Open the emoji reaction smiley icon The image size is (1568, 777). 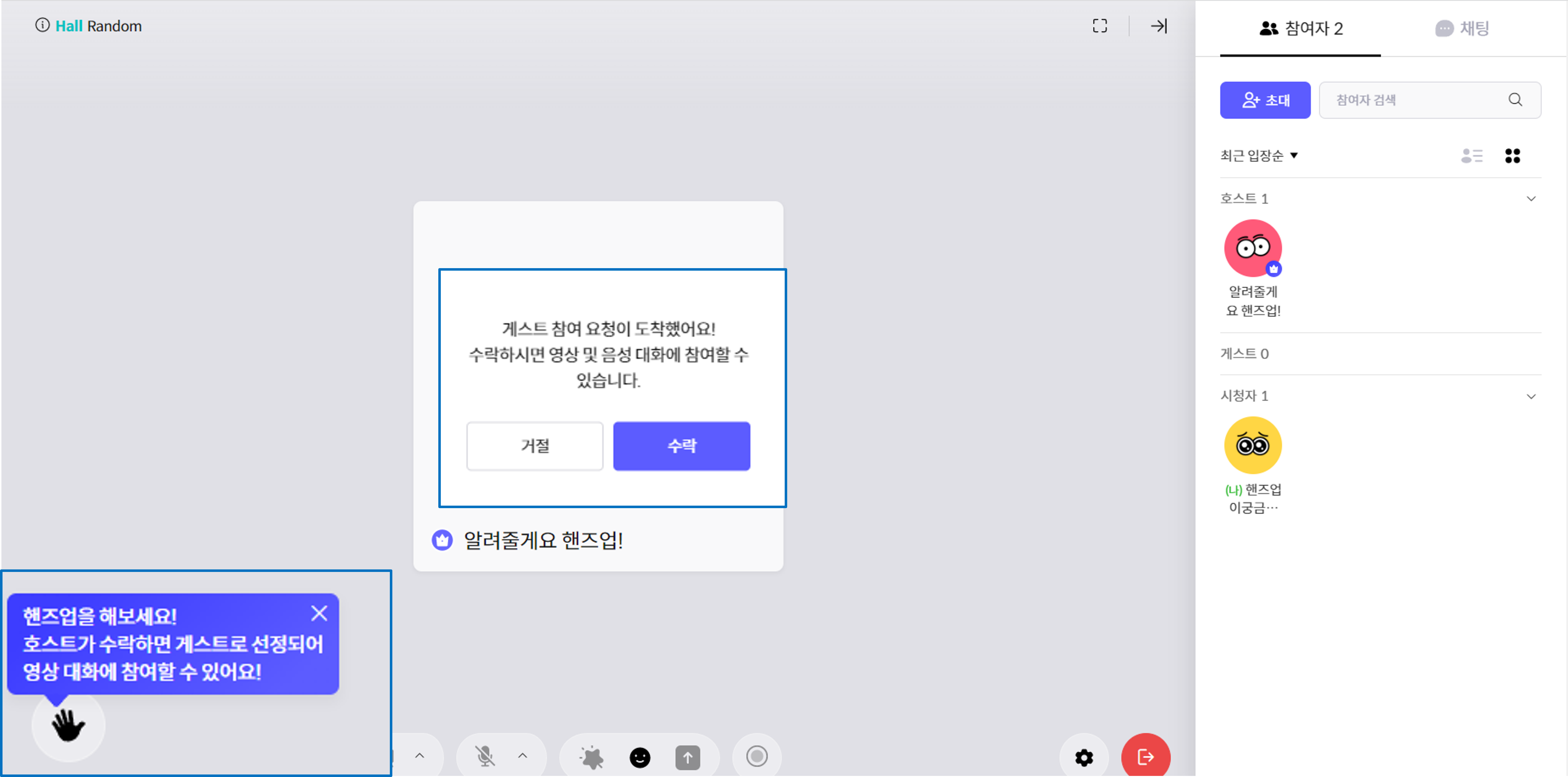click(x=639, y=757)
